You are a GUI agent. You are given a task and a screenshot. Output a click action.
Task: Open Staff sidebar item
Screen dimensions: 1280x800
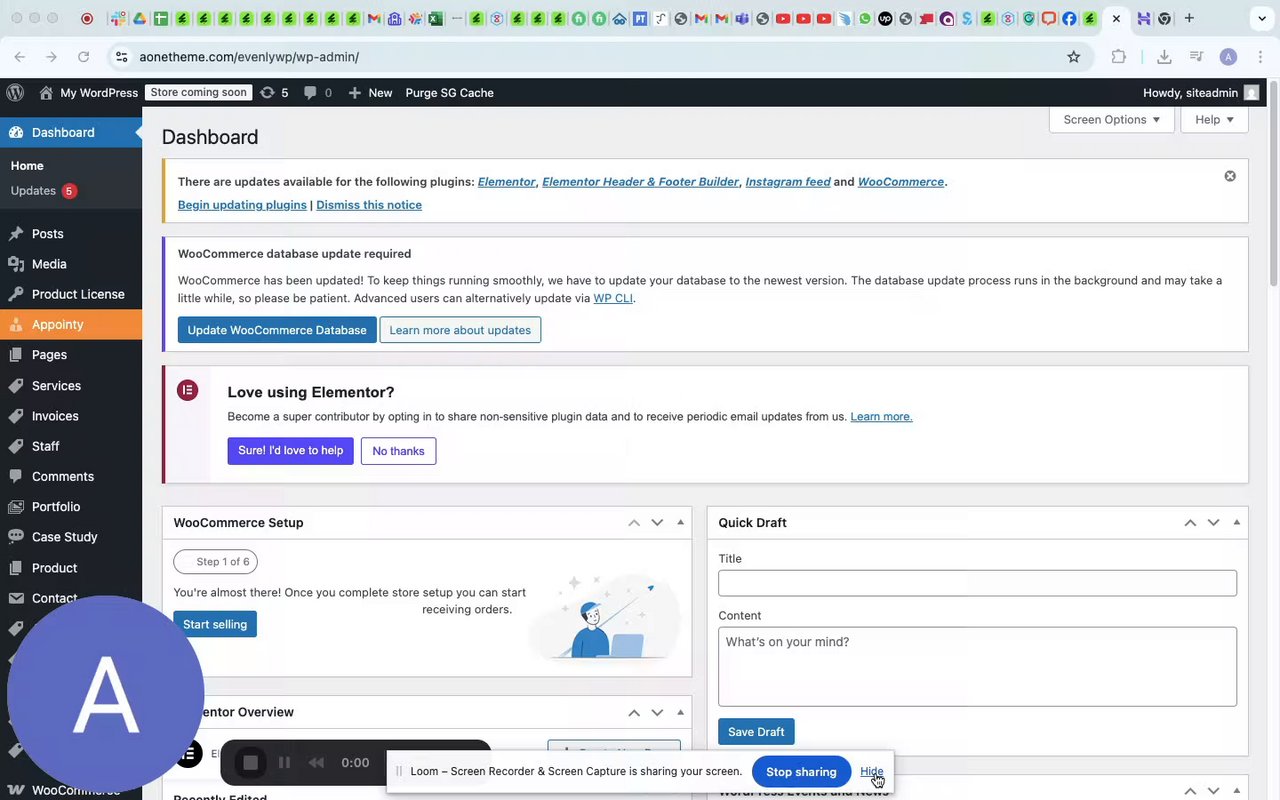[71, 446]
